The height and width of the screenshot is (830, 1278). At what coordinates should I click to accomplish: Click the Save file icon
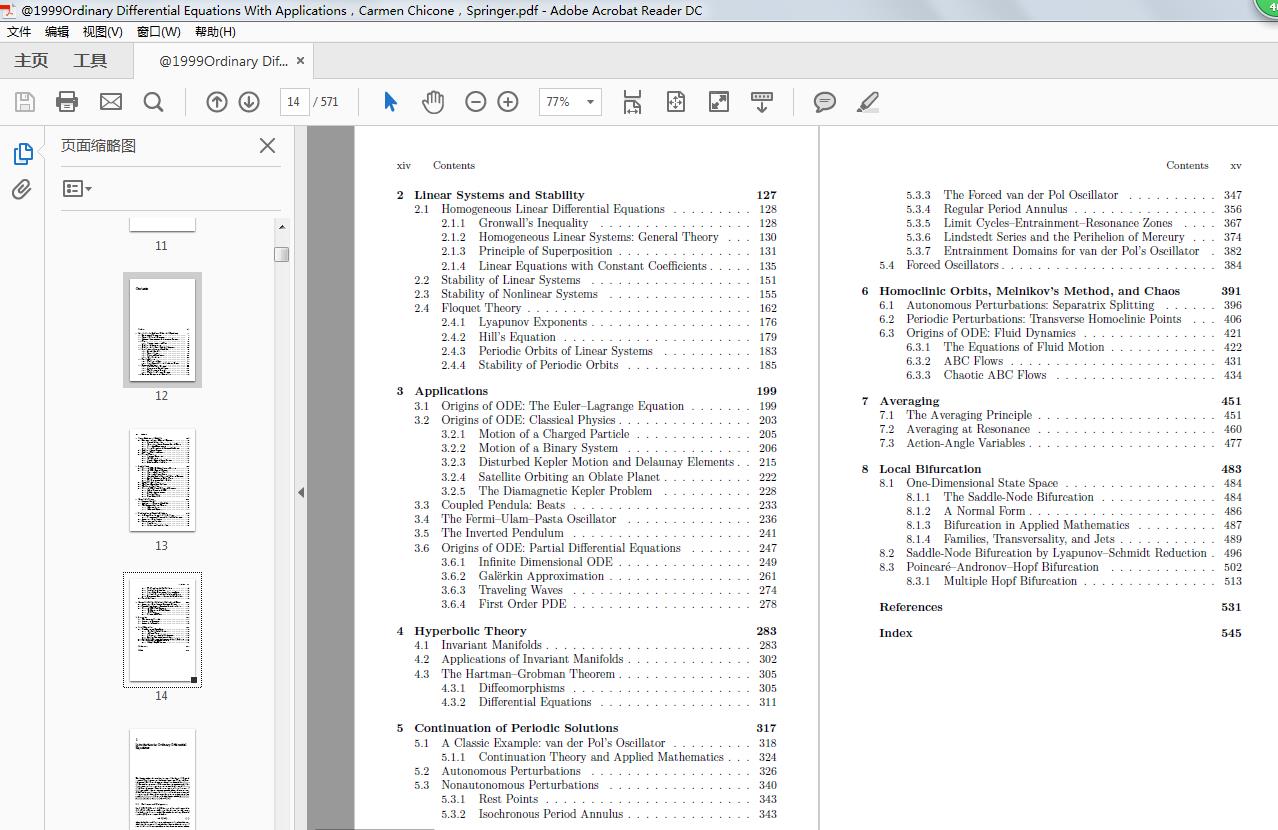(25, 102)
